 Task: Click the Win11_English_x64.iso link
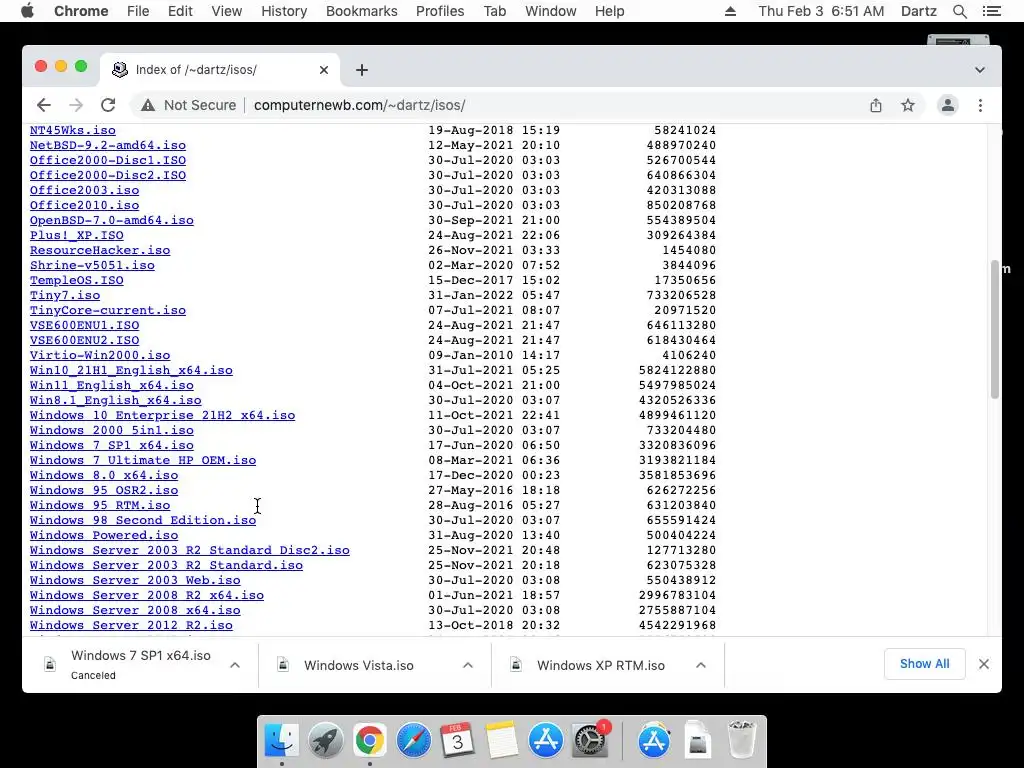click(x=112, y=385)
